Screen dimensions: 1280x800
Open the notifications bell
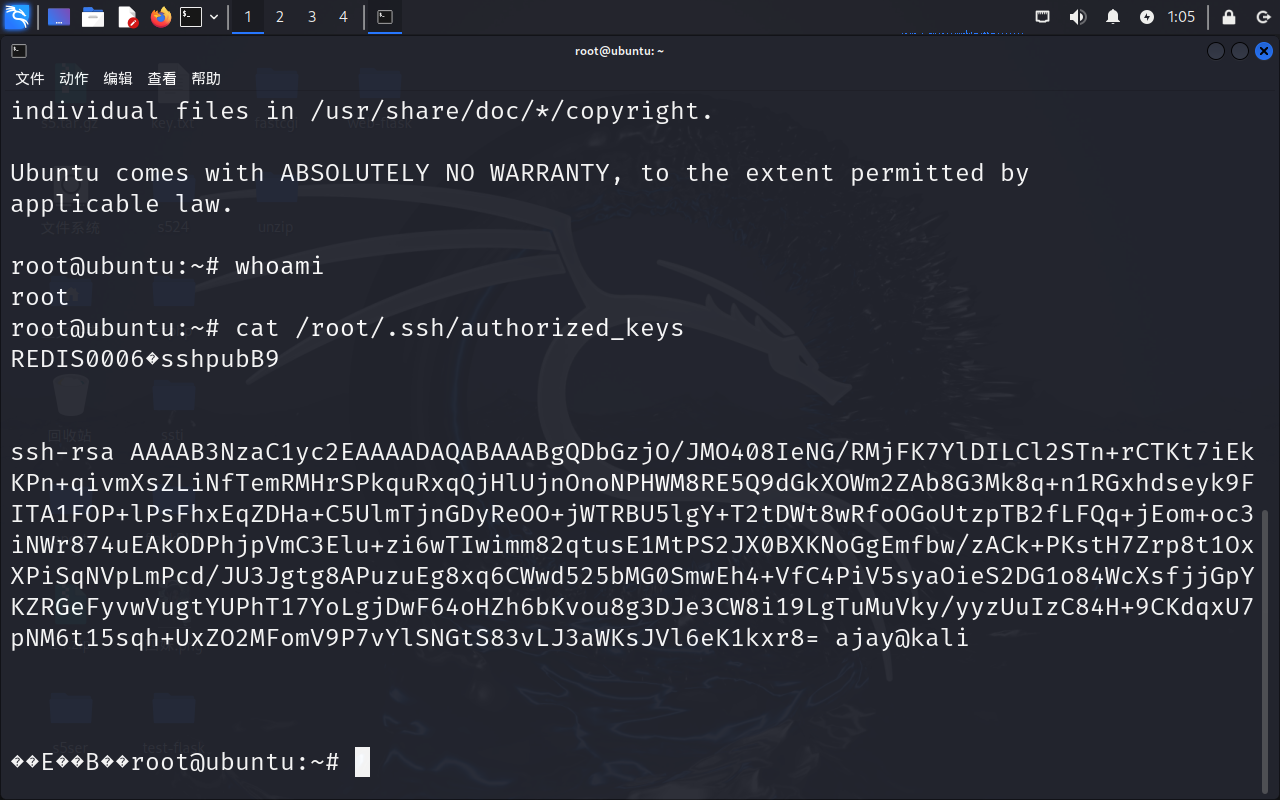1112,17
